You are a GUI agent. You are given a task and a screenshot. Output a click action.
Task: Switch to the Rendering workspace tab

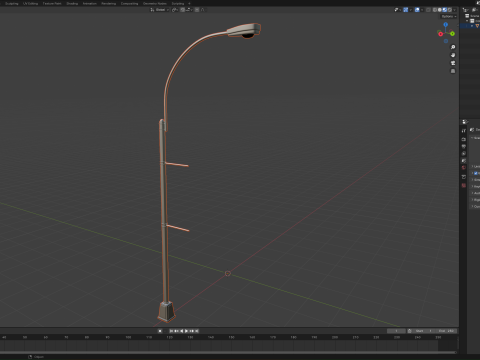[108, 3]
